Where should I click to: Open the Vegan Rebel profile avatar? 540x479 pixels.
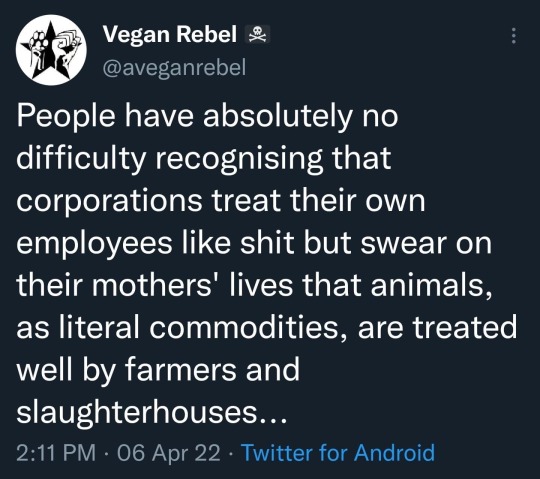coord(51,50)
